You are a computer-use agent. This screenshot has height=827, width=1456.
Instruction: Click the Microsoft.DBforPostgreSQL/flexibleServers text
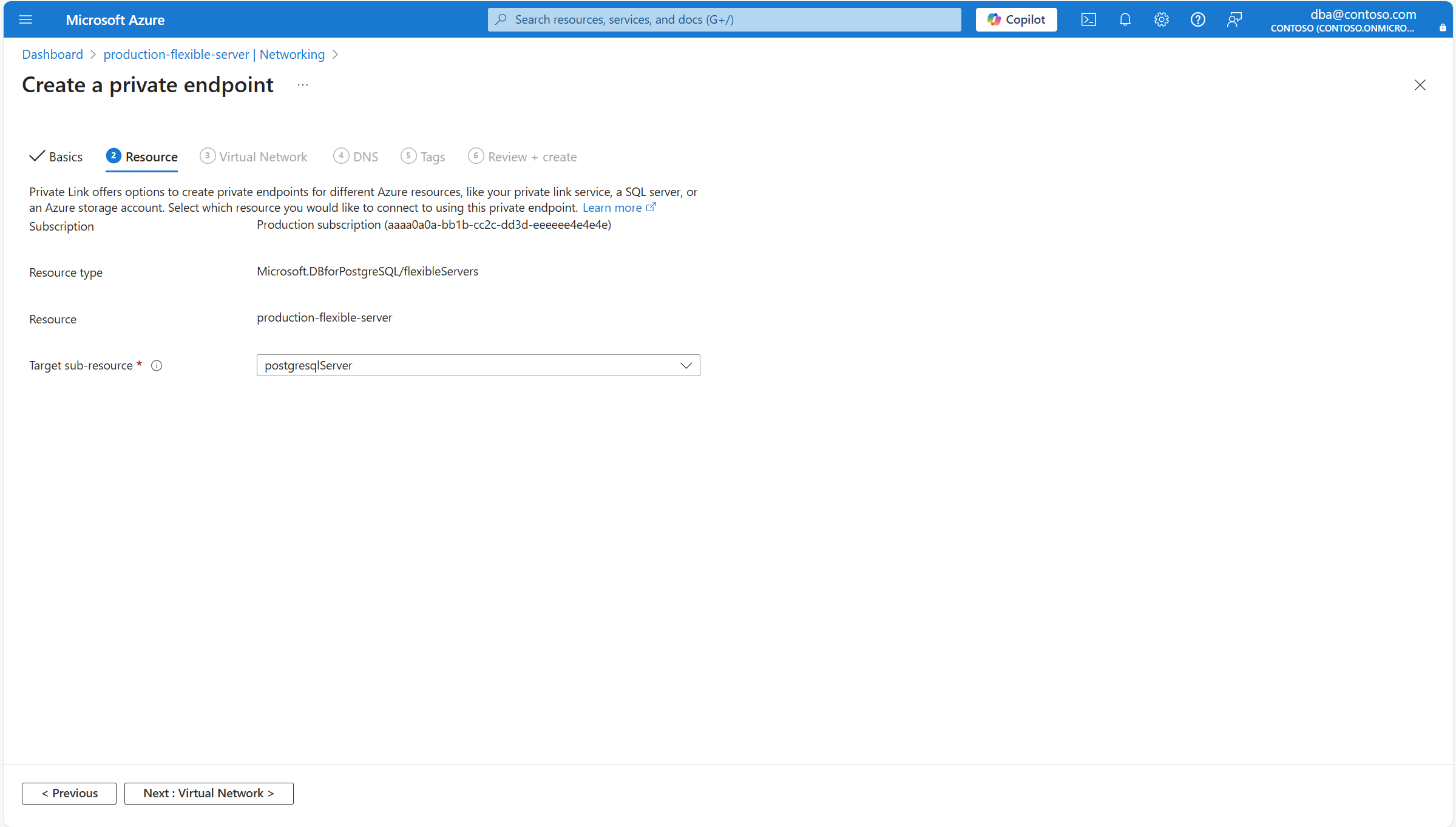(x=367, y=271)
